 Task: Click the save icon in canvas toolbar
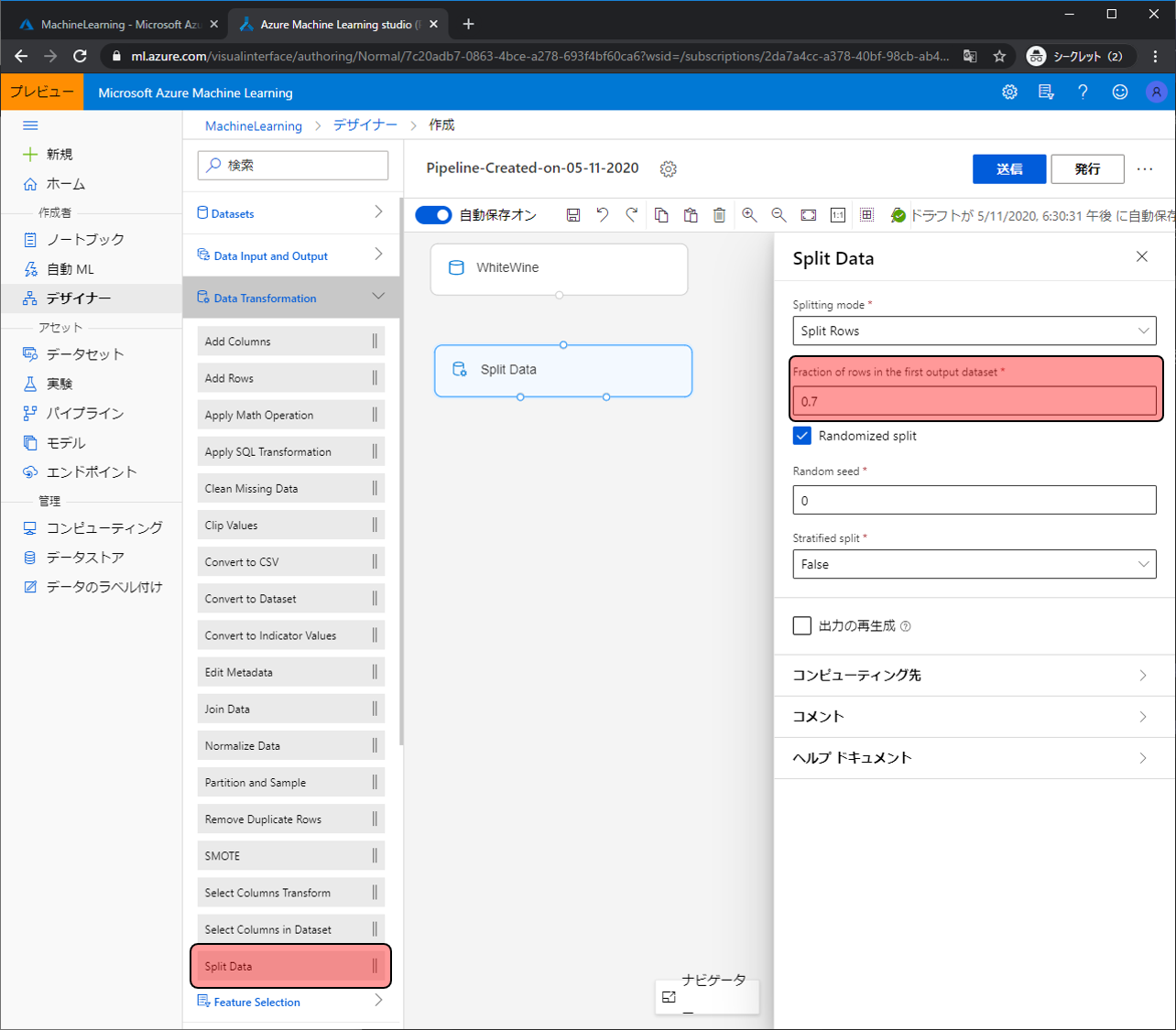[x=573, y=215]
